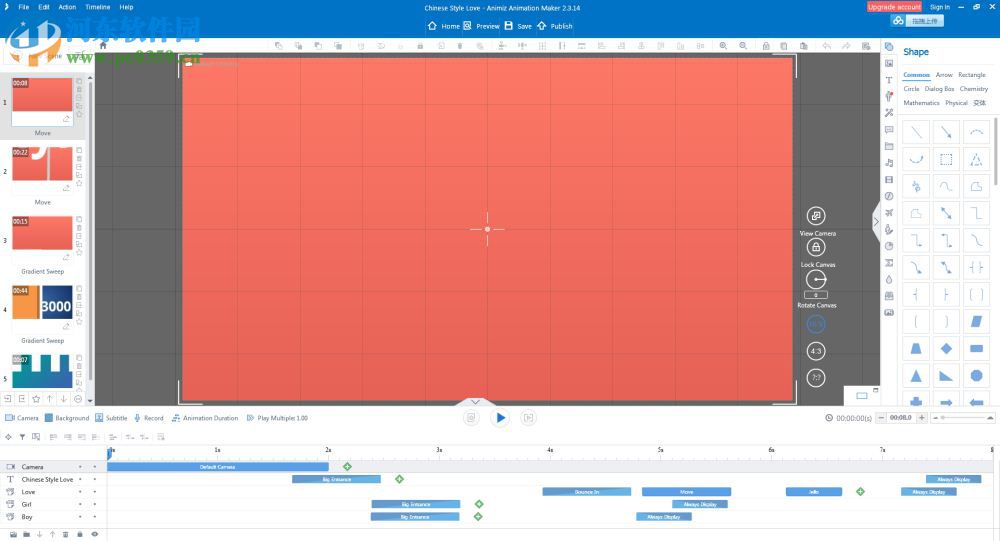This screenshot has height=541, width=1000.
Task: Select the dashed rectangle shape
Action: tap(946, 159)
